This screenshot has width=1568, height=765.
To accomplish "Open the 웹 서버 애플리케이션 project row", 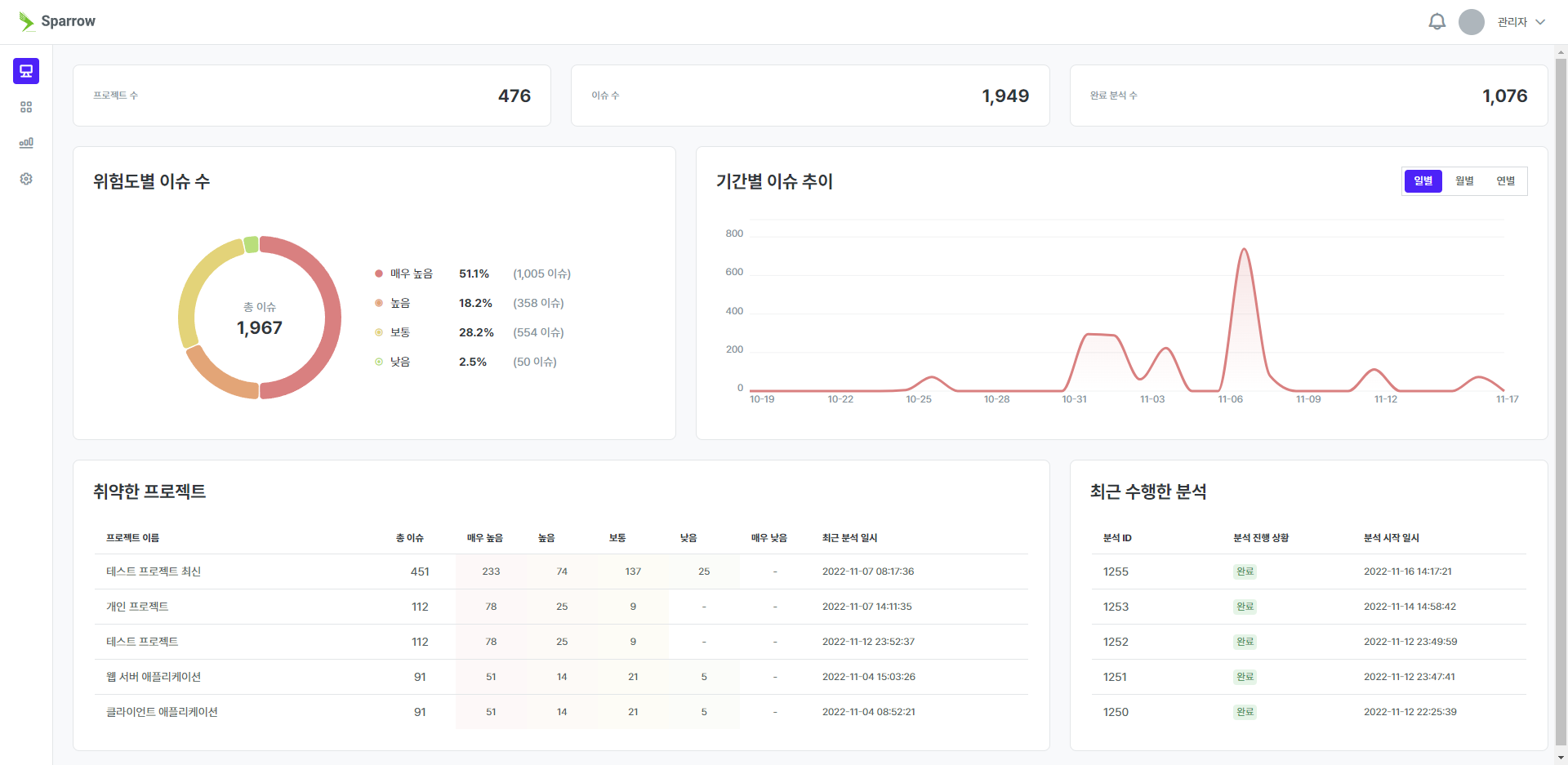I will click(154, 677).
